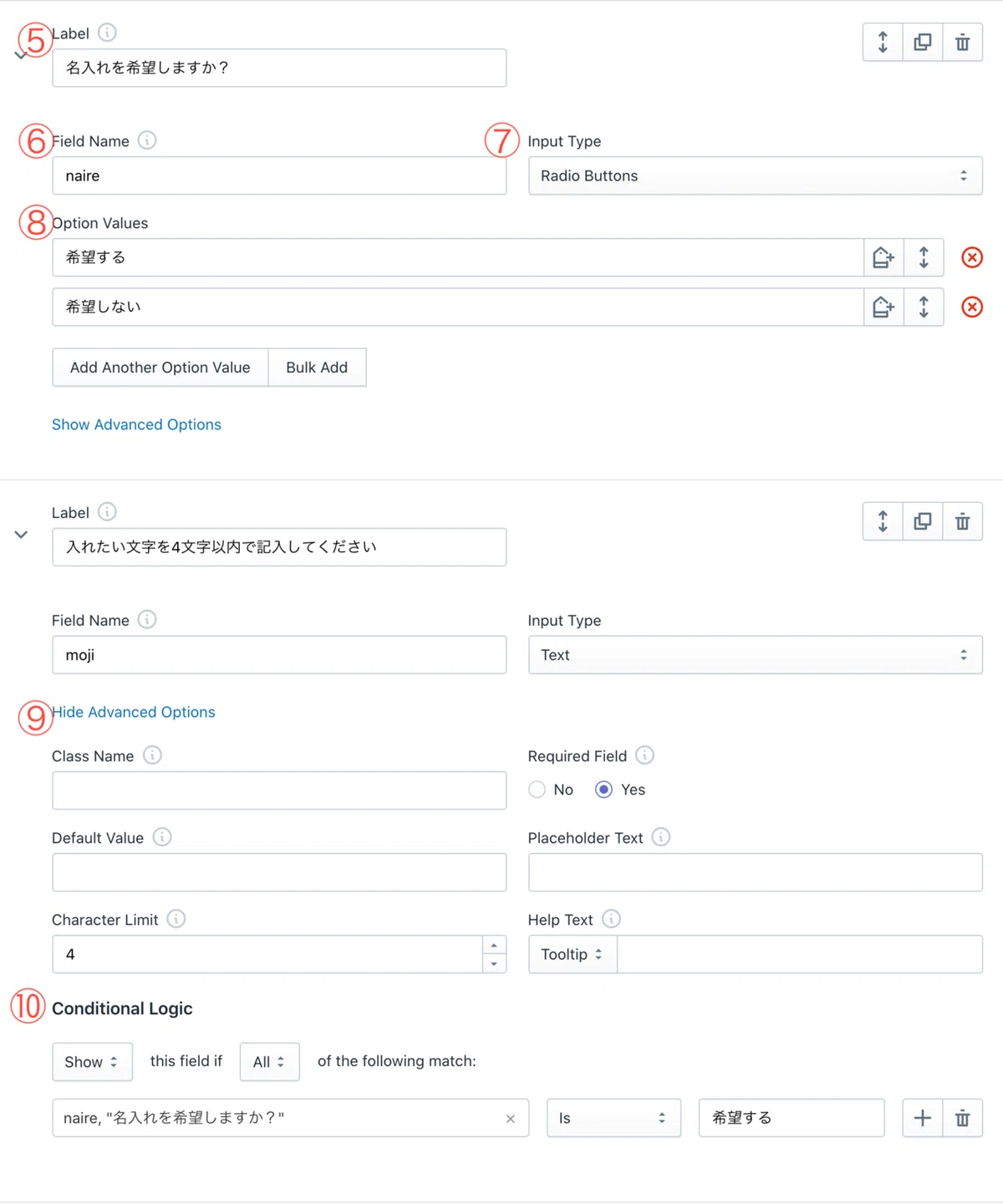Duplicate the moji field with the copy icon
This screenshot has width=1003, height=1204.
click(x=923, y=521)
